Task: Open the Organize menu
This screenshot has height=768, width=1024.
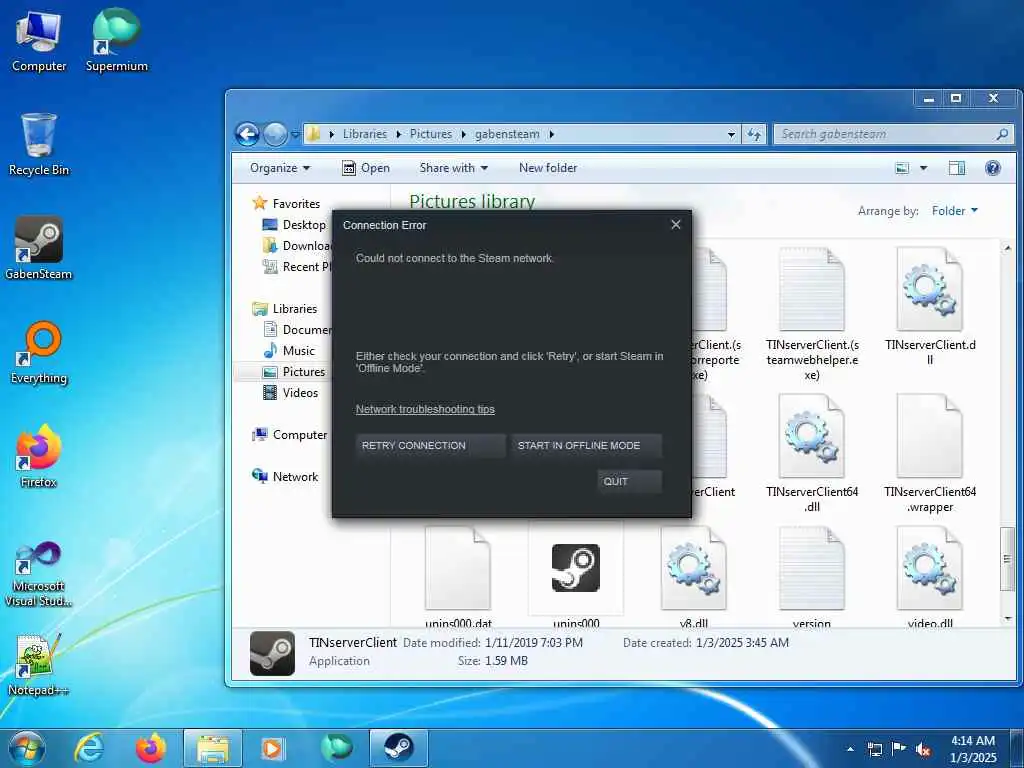Action: 280,168
